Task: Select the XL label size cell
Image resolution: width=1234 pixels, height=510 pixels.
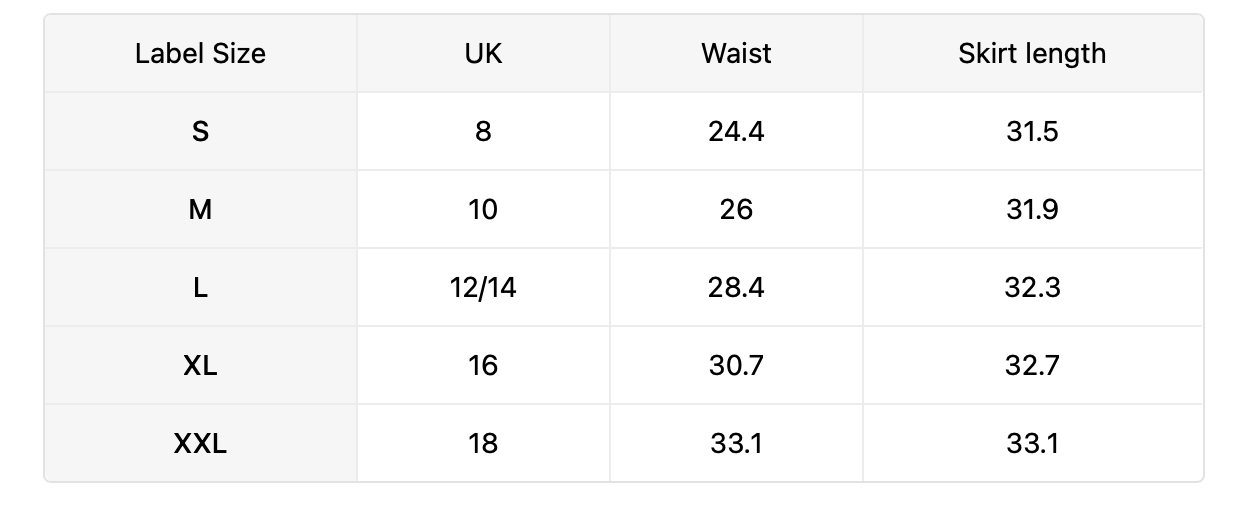Action: [x=200, y=365]
